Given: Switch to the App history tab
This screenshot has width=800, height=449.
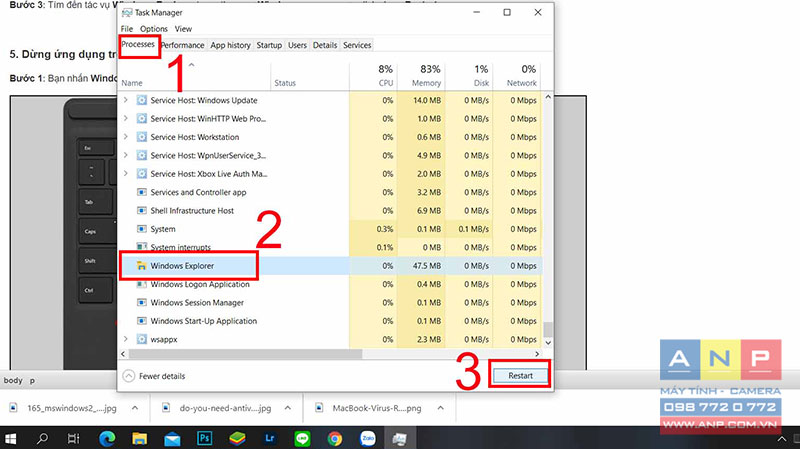Looking at the screenshot, I should (230, 45).
